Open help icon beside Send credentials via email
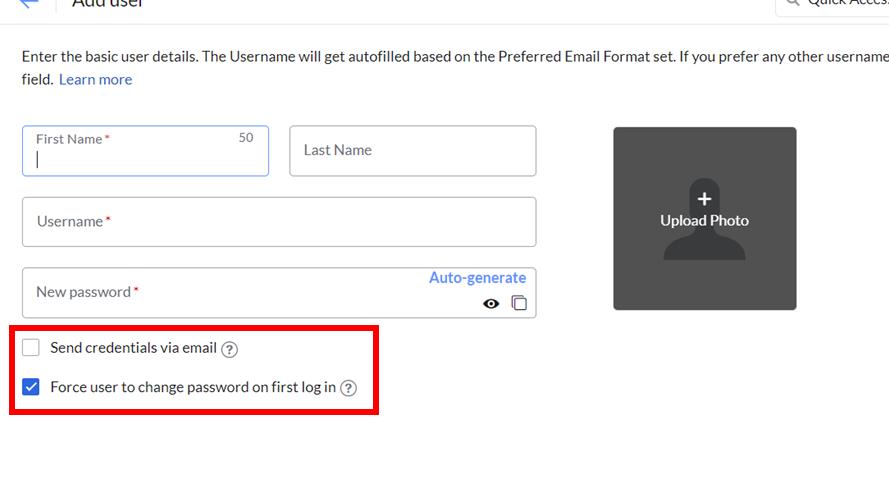Image resolution: width=889 pixels, height=489 pixels. pyautogui.click(x=229, y=349)
